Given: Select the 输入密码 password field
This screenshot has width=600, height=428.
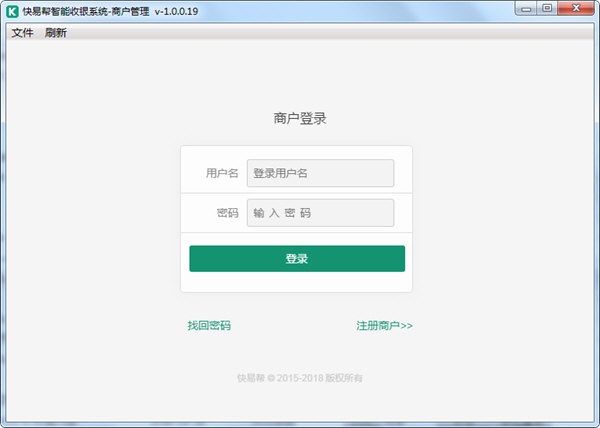Looking at the screenshot, I should pos(320,213).
